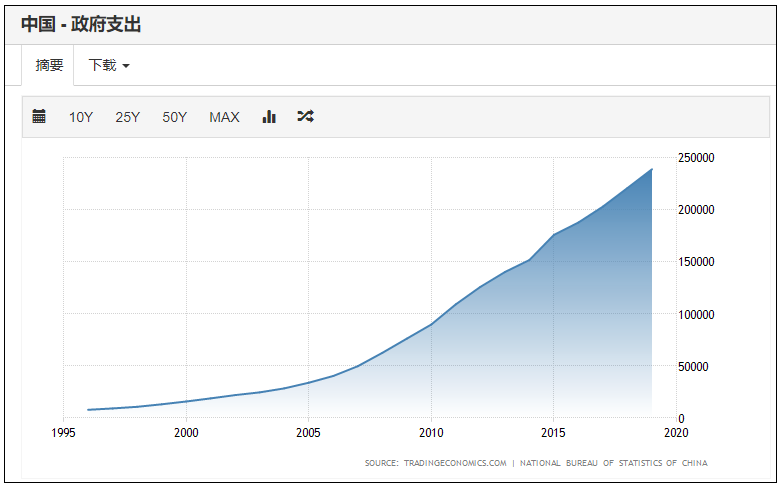The width and height of the screenshot is (781, 488).
Task: Click the 2000 label on the x-axis
Action: point(186,433)
